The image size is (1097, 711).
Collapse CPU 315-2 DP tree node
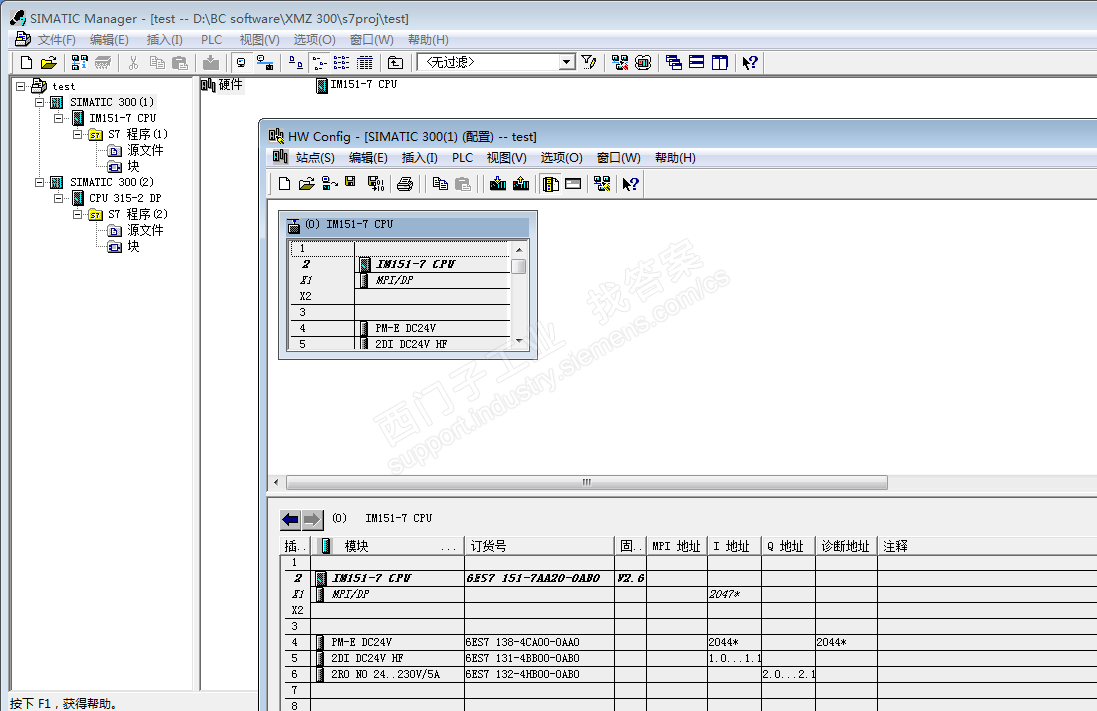click(x=59, y=198)
